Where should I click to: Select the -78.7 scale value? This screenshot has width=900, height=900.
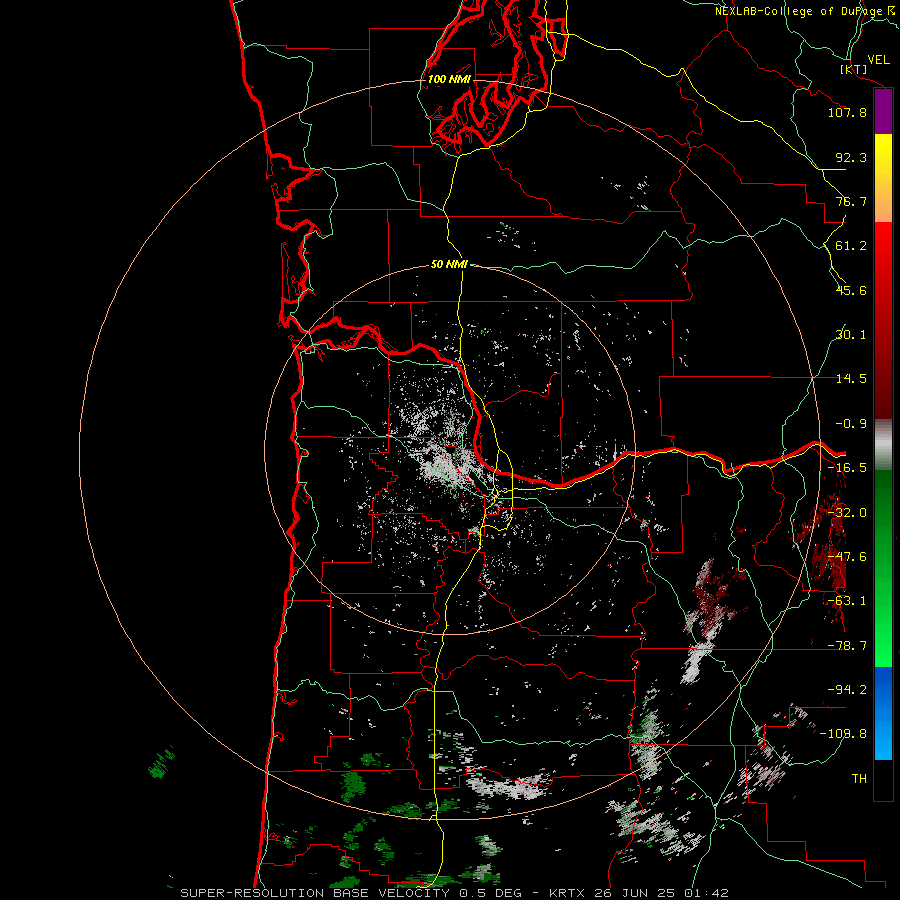click(847, 646)
